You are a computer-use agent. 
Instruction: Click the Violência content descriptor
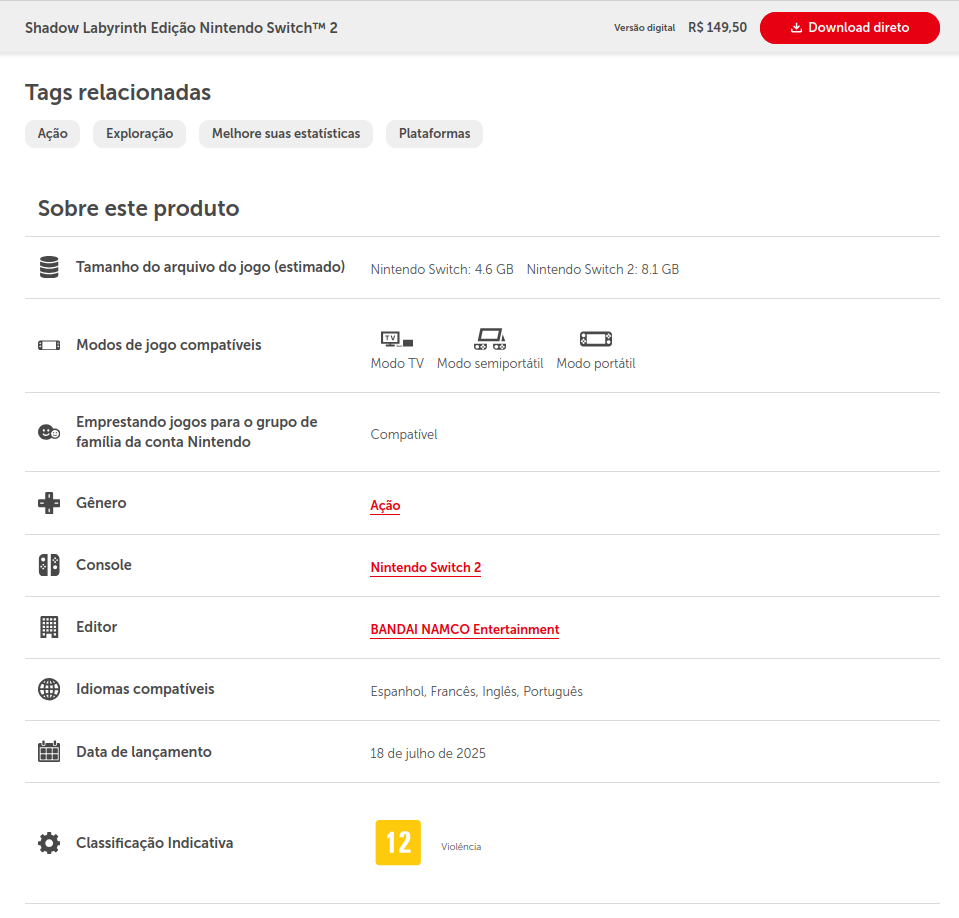461,846
